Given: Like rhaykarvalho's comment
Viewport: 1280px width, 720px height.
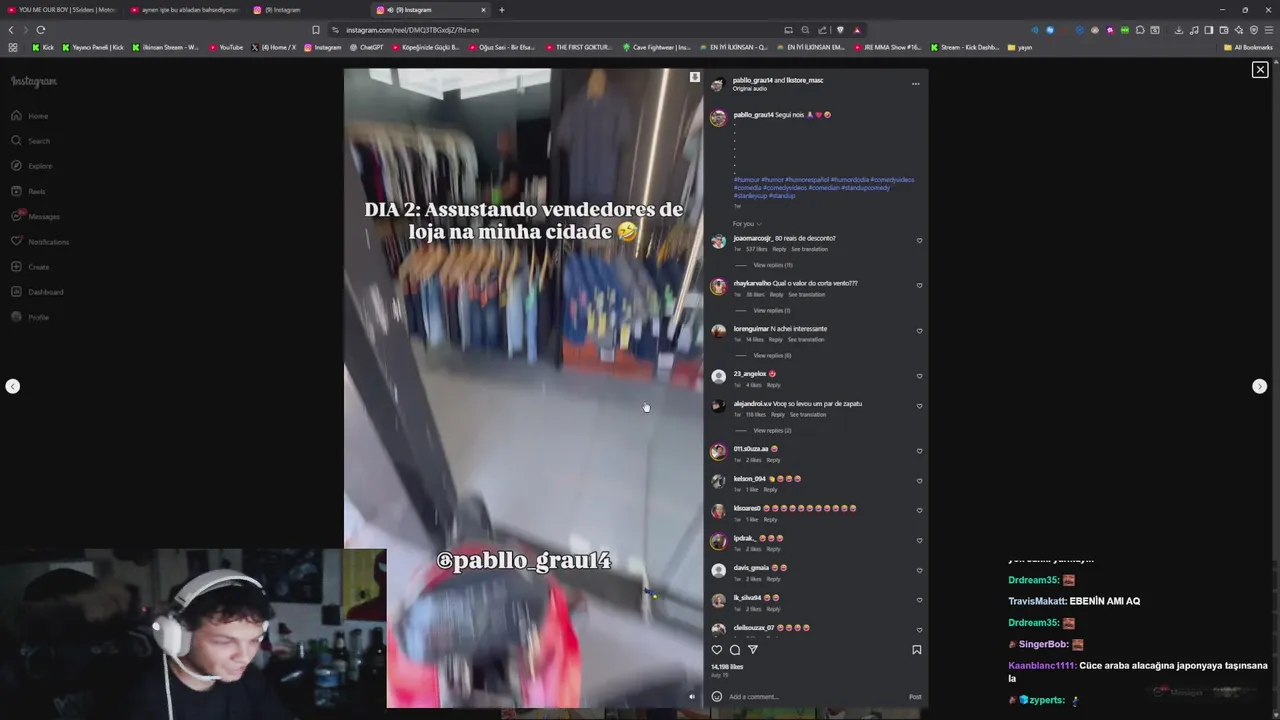Looking at the screenshot, I should (x=919, y=286).
